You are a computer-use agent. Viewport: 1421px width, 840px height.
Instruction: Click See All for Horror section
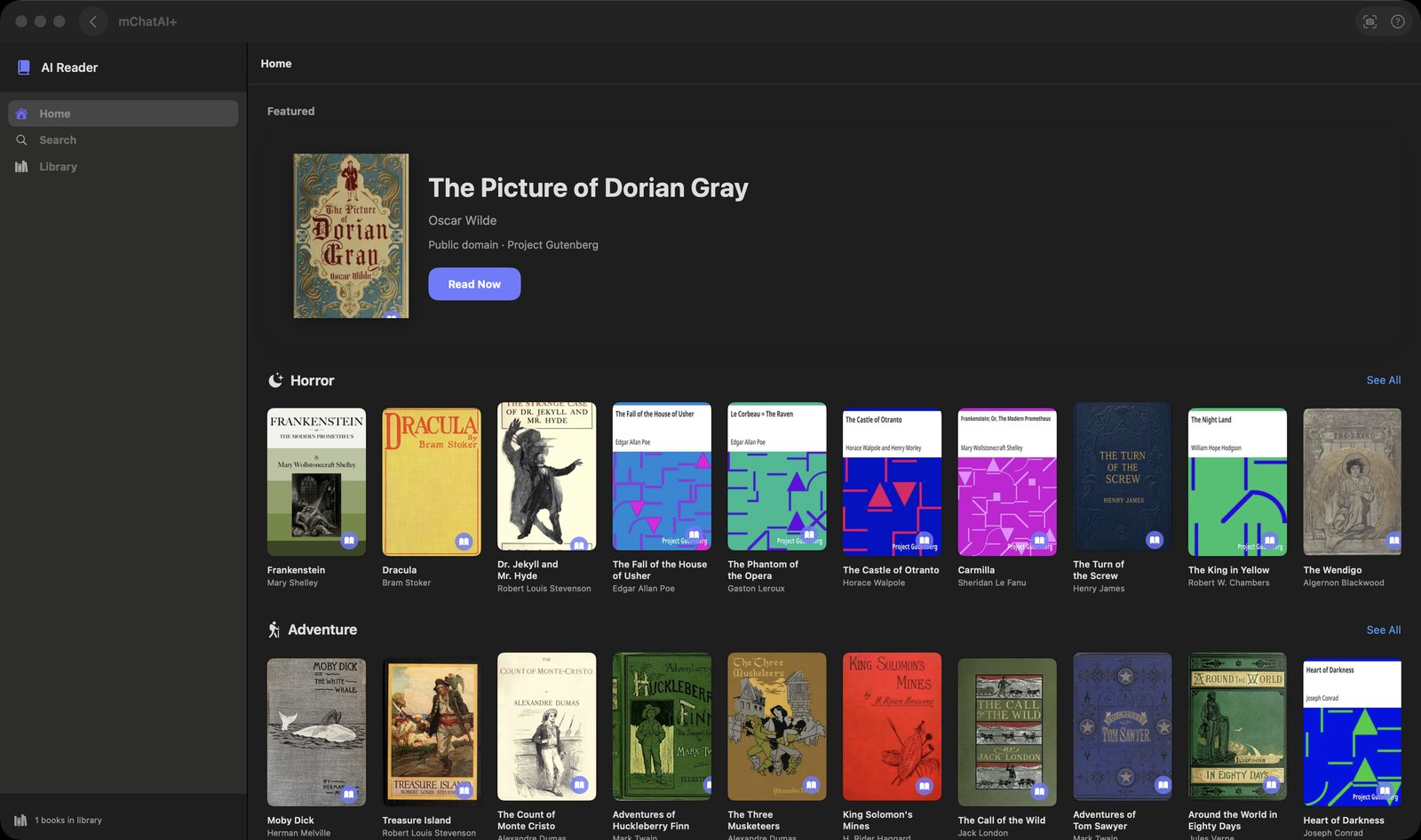tap(1384, 380)
